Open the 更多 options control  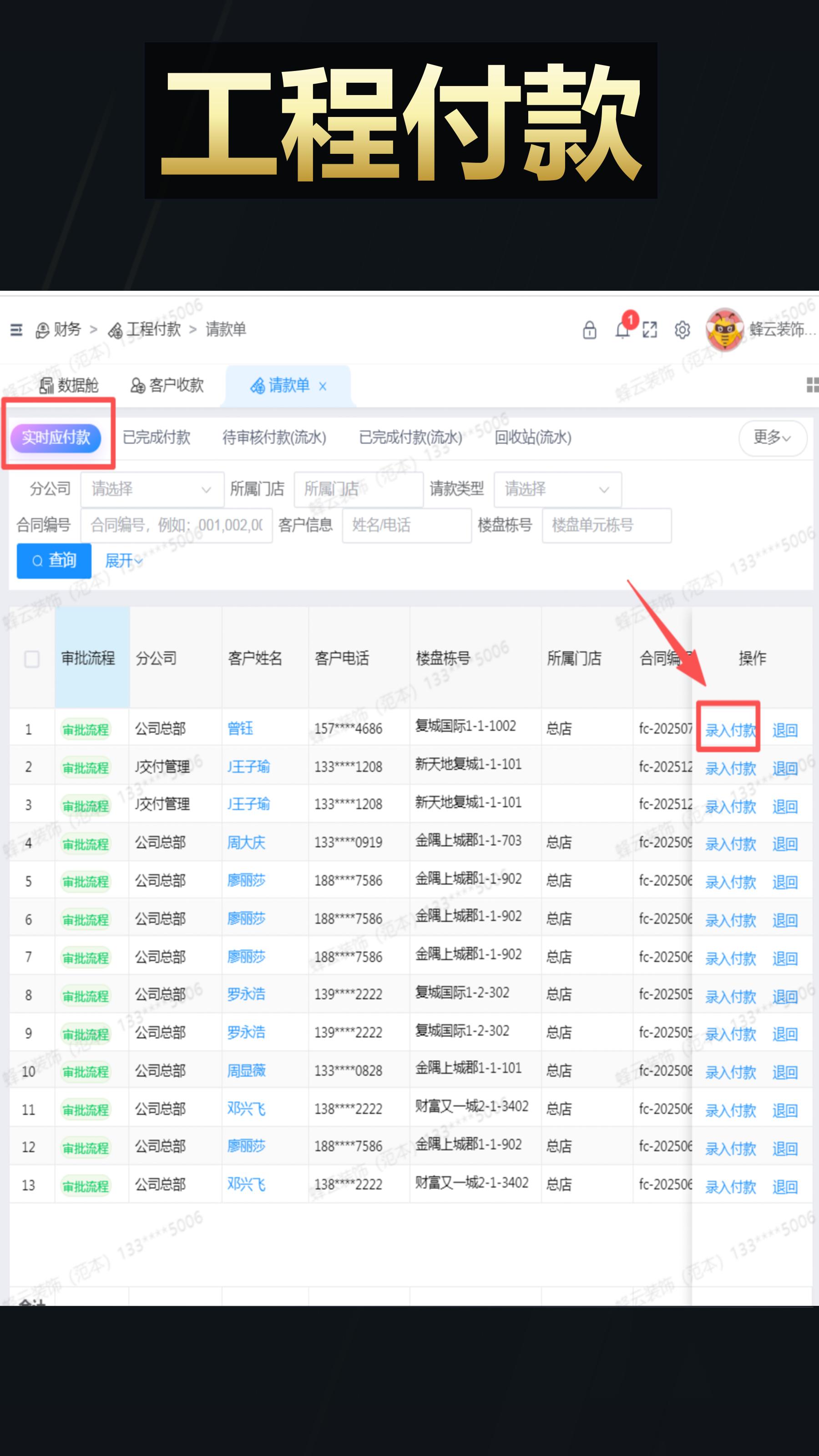click(772, 438)
